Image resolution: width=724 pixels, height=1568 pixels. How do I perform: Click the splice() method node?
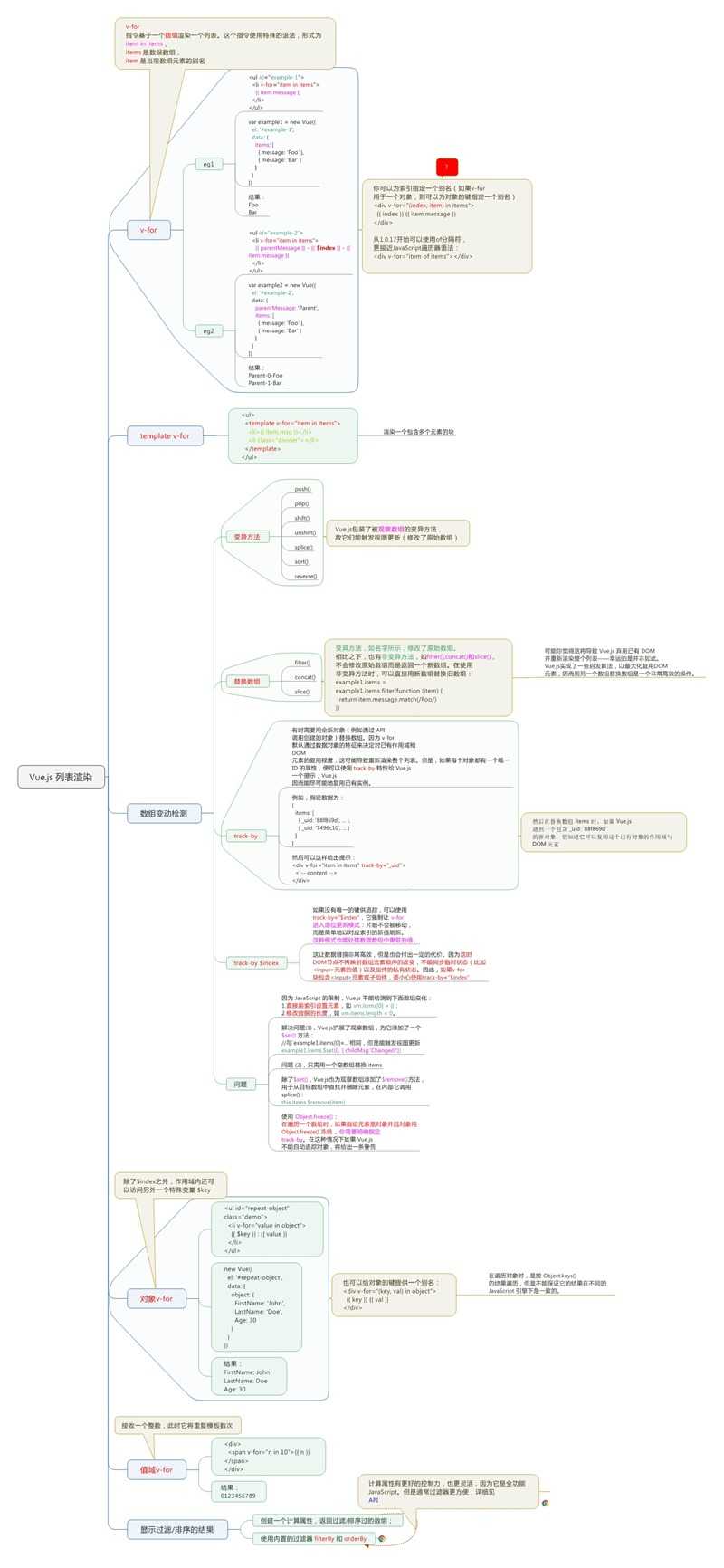click(303, 547)
